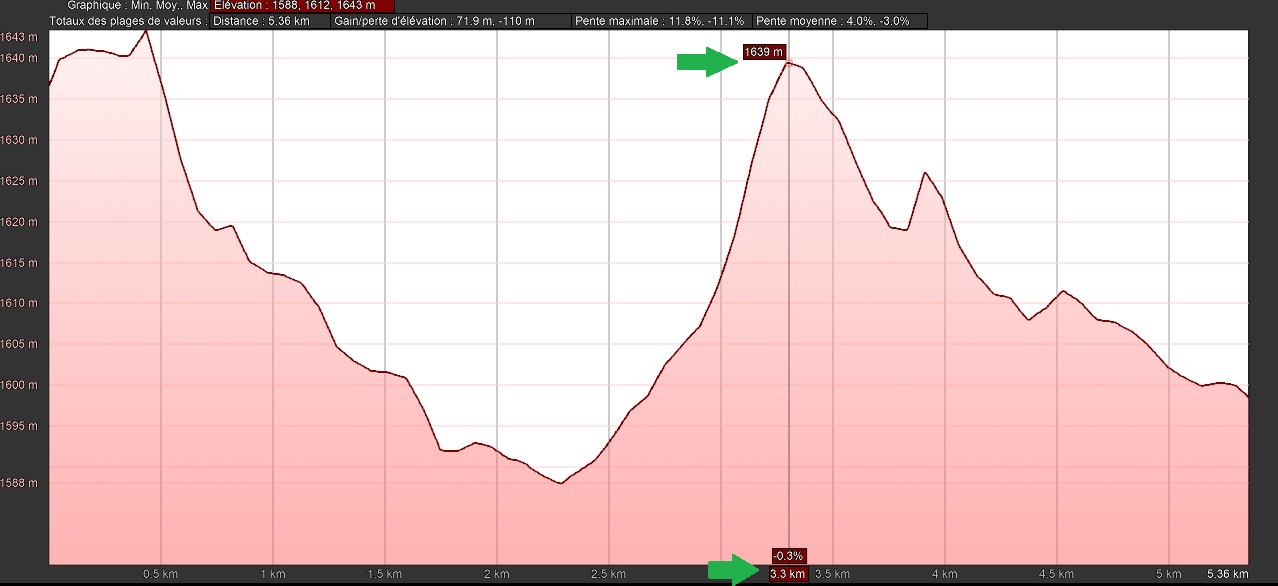Click the profile peak at vertical cursor line
Screen dimensions: 1278x586
[789, 63]
